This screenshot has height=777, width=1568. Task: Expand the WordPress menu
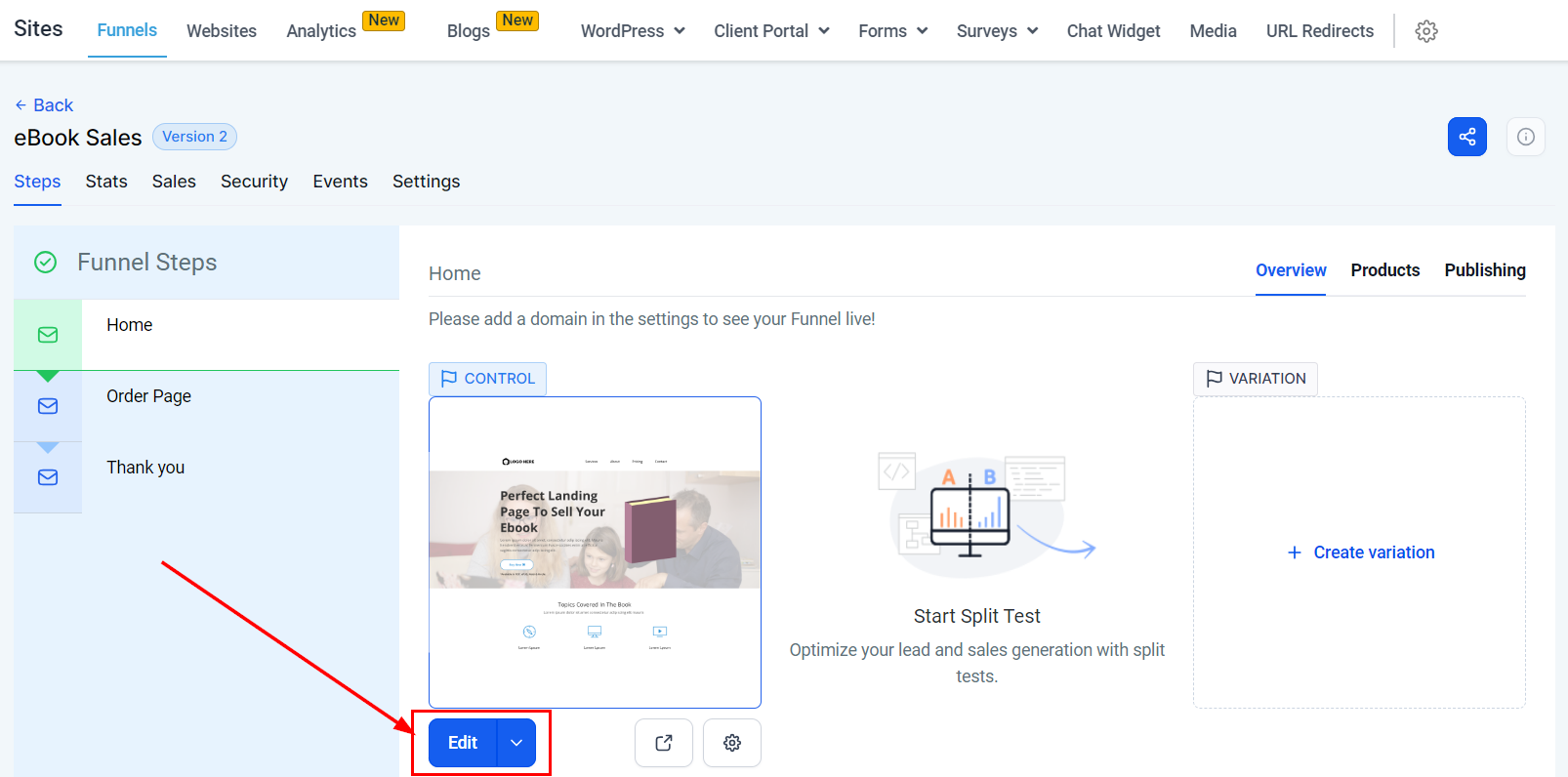[x=633, y=31]
